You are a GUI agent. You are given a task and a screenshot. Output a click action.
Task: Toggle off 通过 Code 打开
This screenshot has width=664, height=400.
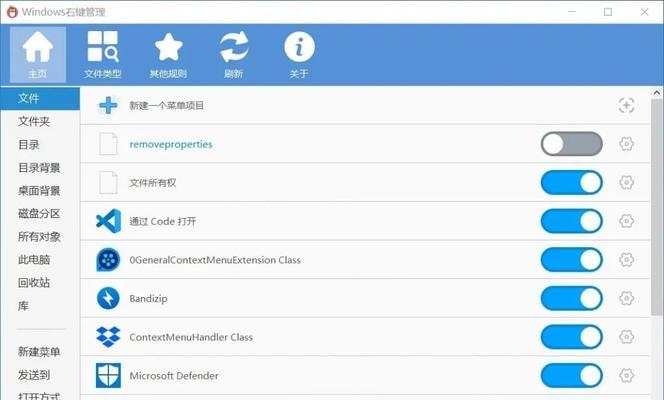(572, 221)
